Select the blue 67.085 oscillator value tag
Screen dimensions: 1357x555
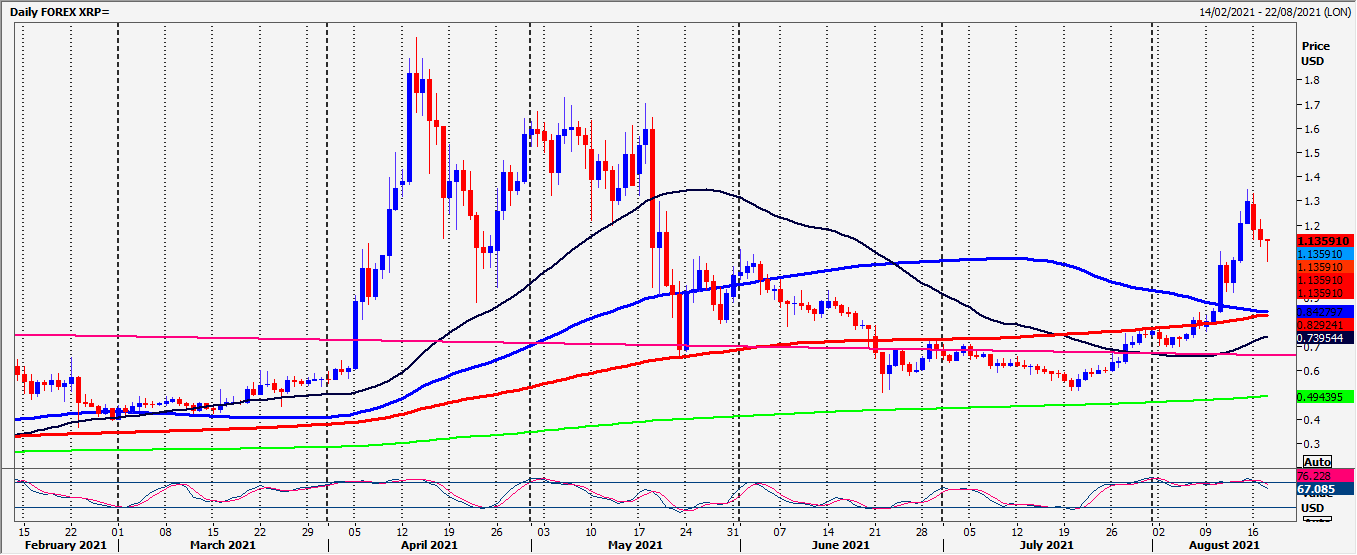1316,490
